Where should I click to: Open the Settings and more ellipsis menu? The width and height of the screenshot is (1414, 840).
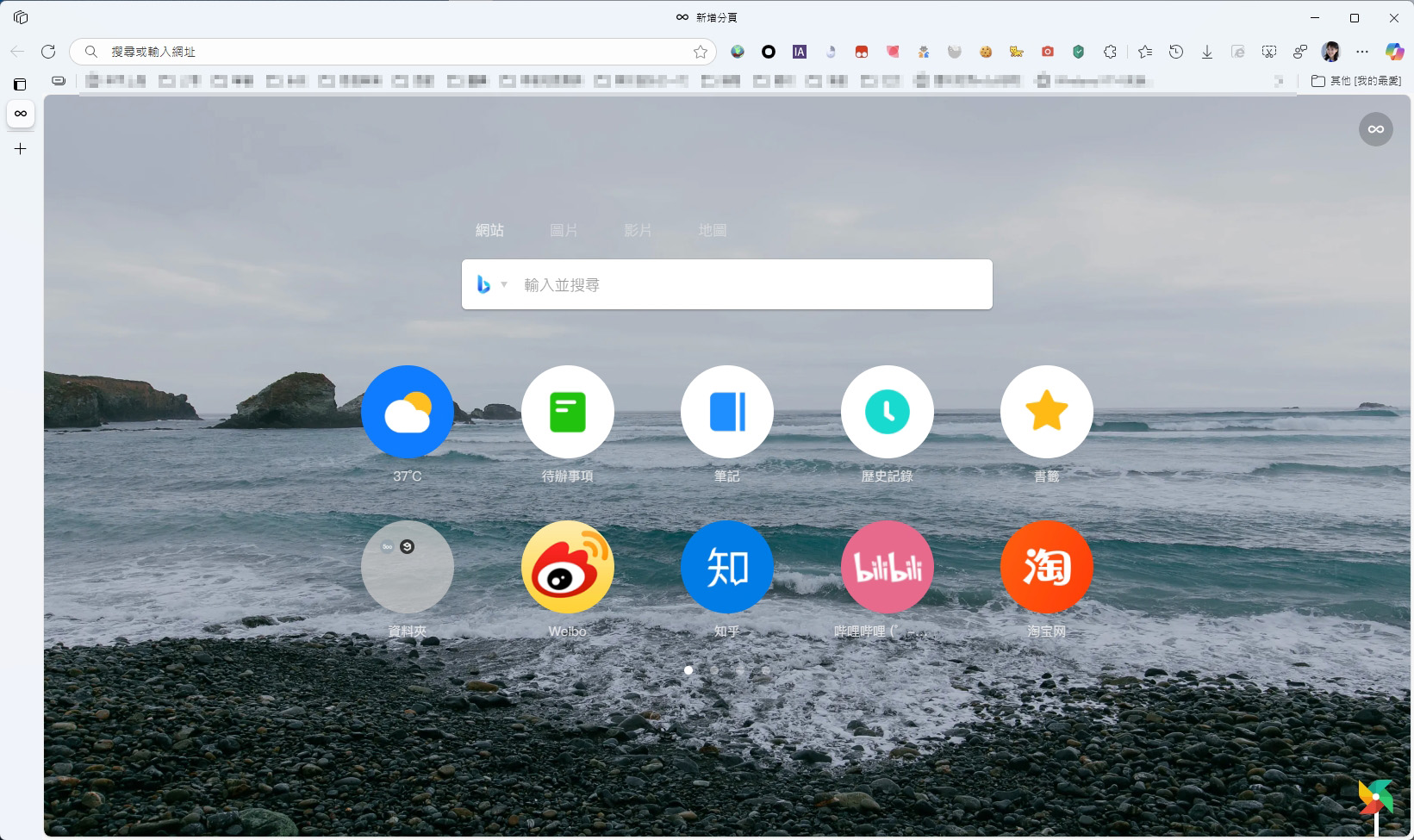(x=1362, y=52)
